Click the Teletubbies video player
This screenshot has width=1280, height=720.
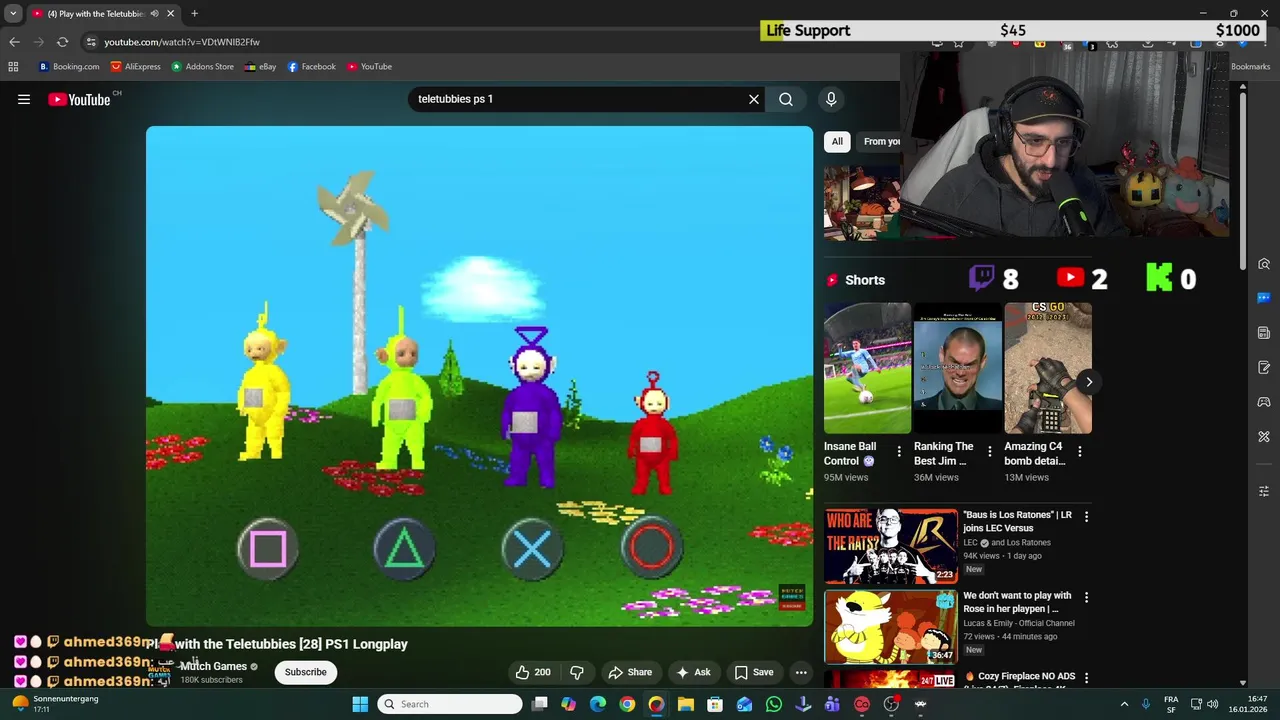480,376
